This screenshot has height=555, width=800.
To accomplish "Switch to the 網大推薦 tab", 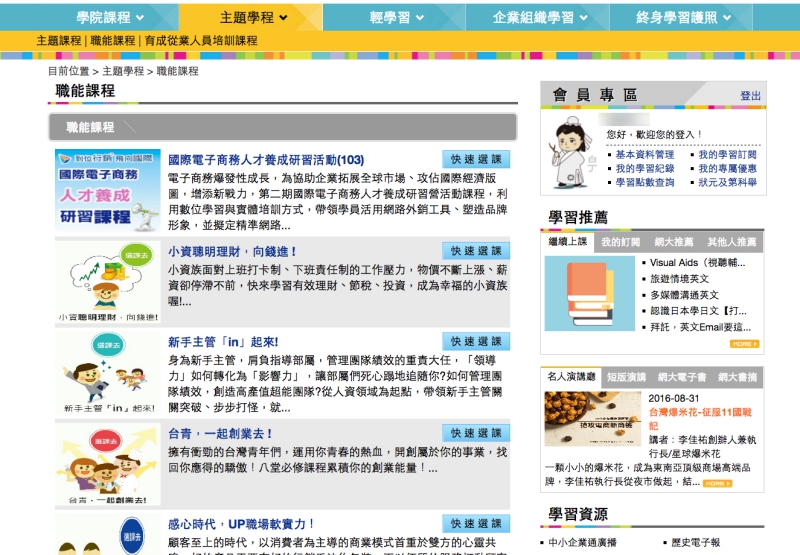I will (x=674, y=242).
